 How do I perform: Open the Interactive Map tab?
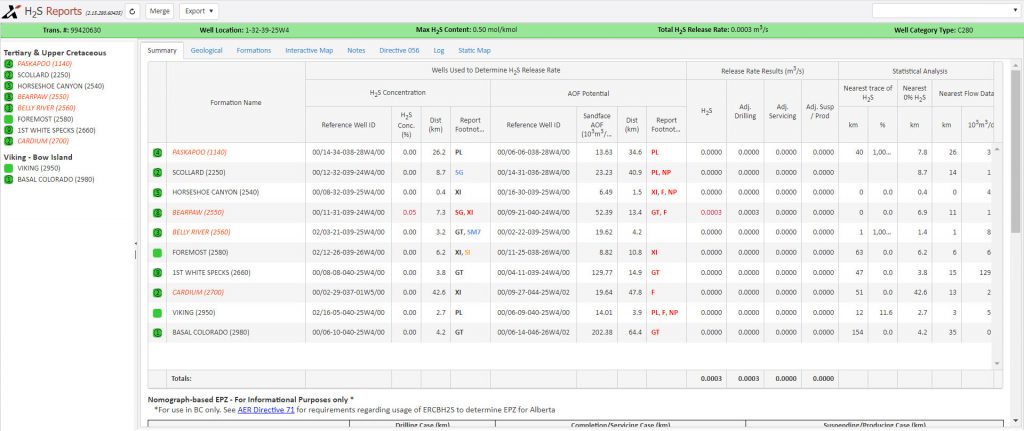pos(309,50)
